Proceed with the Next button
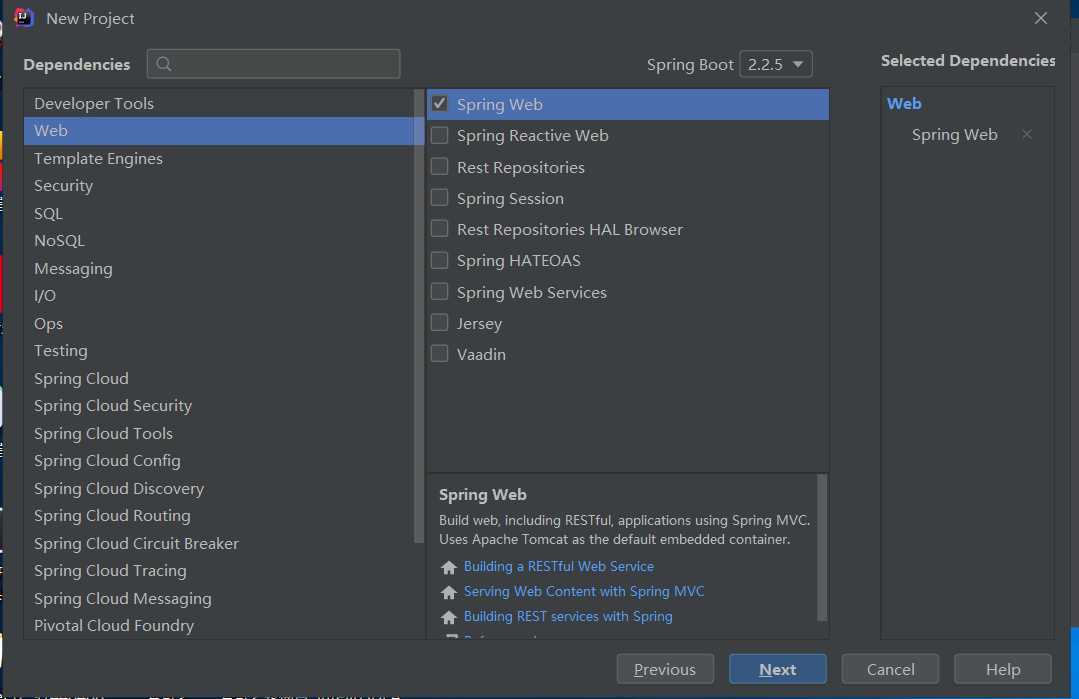Image resolution: width=1079 pixels, height=699 pixels. click(x=778, y=669)
